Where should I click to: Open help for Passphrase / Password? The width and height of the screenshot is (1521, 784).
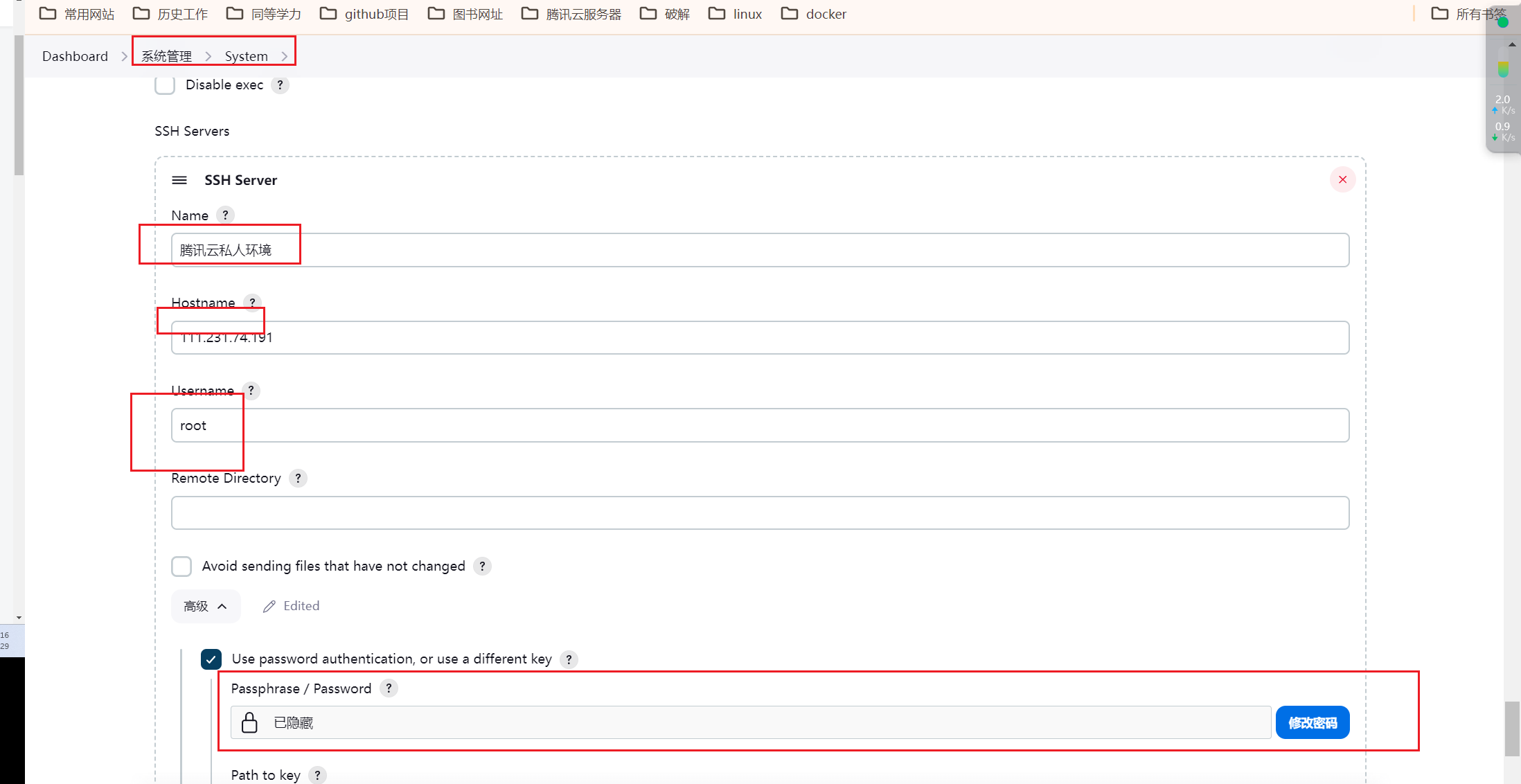tap(389, 688)
